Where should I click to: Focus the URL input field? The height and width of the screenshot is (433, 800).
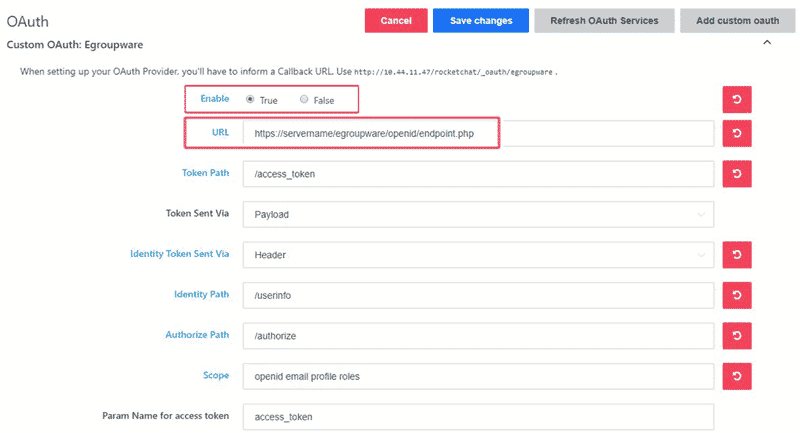point(478,134)
